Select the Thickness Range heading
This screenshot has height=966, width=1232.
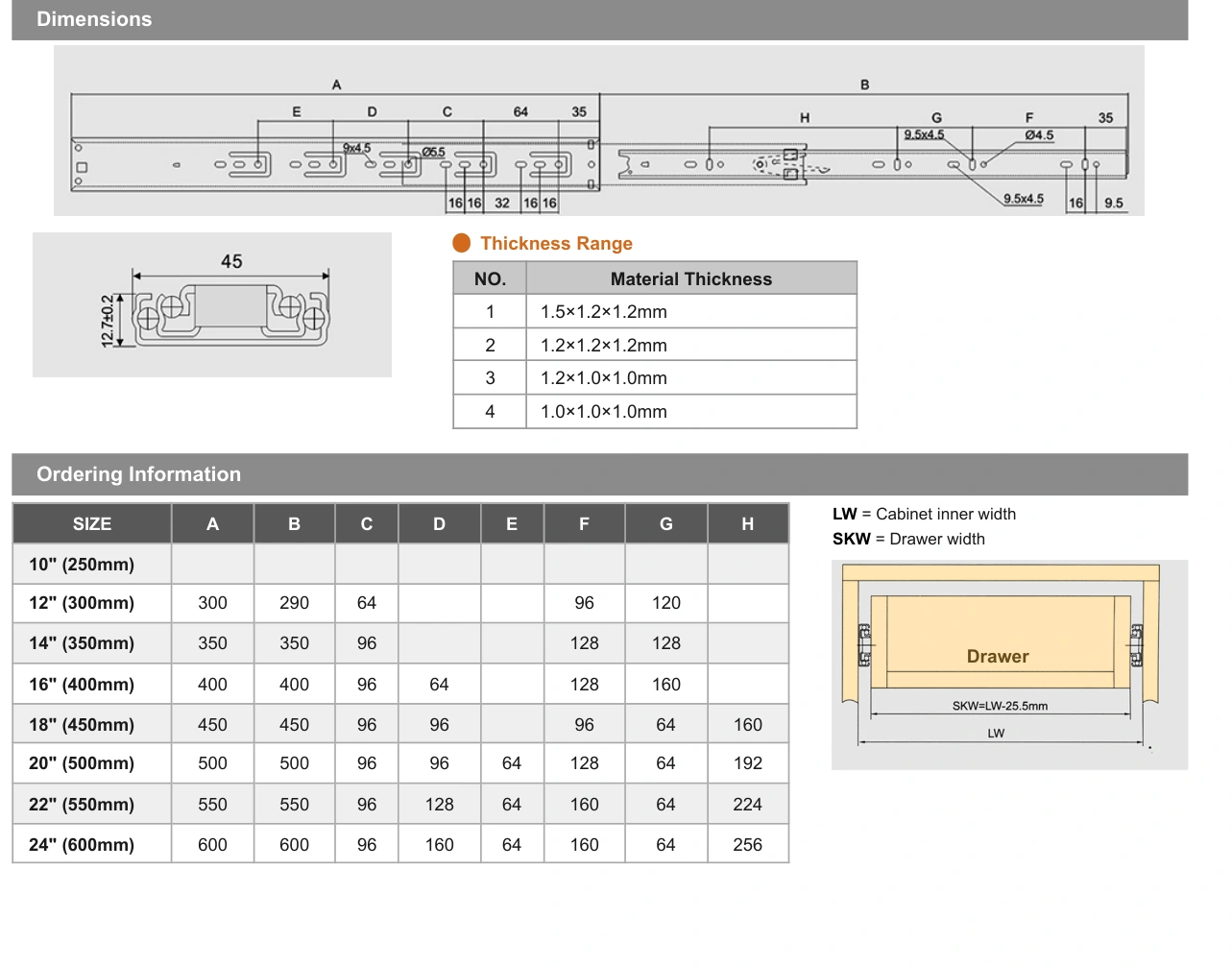coord(556,244)
